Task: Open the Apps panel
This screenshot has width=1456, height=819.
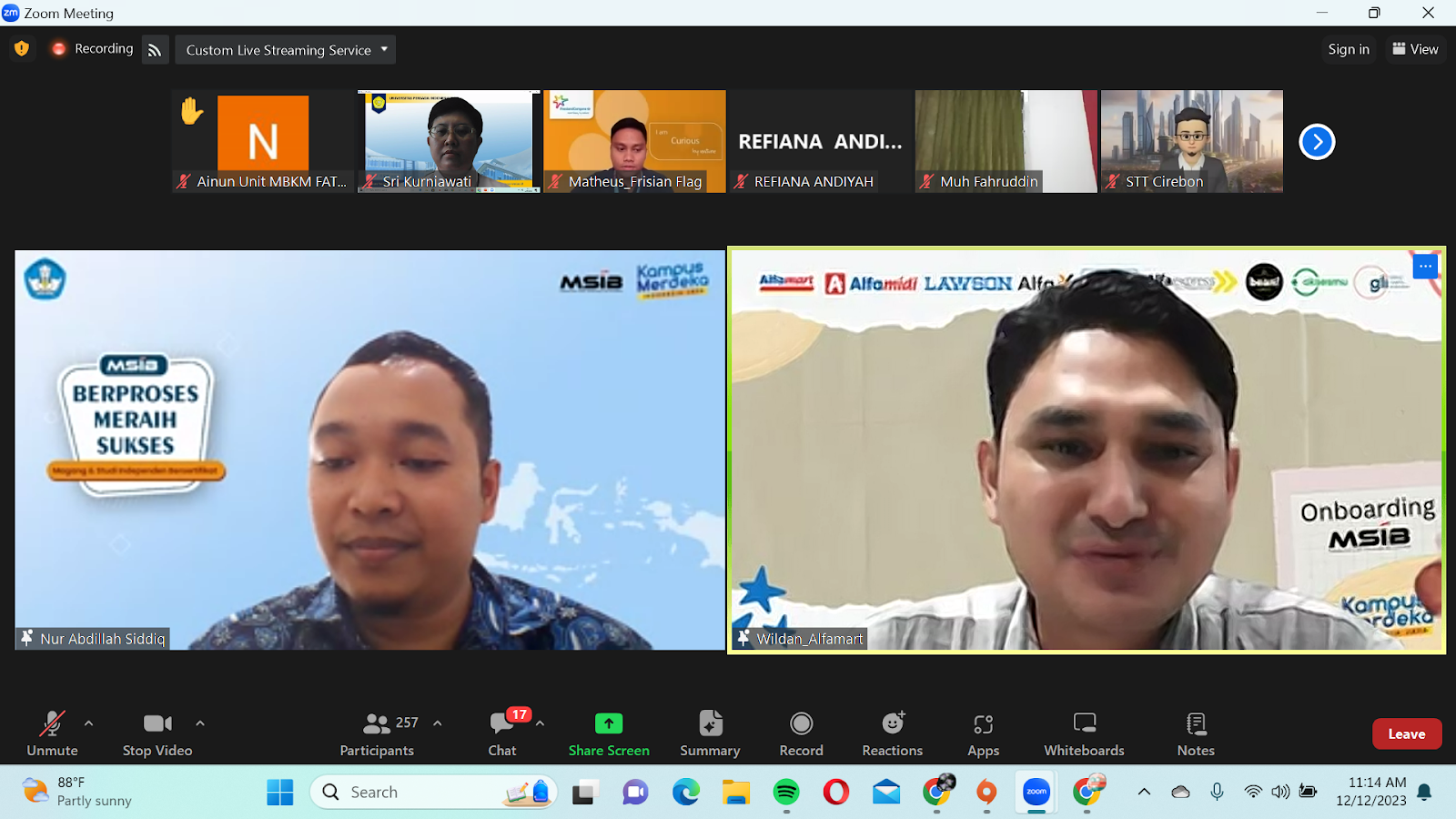Action: (983, 734)
